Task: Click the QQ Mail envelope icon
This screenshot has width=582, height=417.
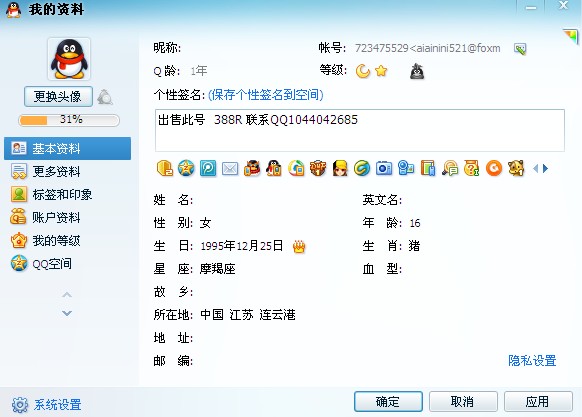Action: click(230, 169)
